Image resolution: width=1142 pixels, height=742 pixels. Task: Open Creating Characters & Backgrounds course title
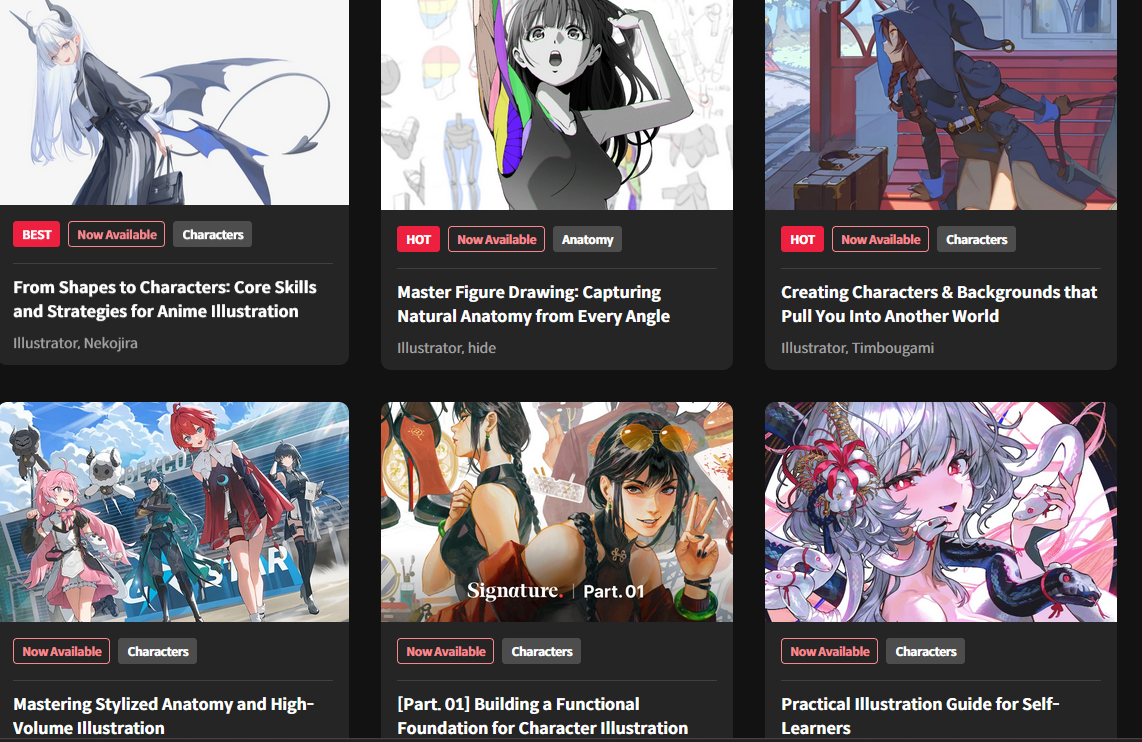[x=939, y=304]
